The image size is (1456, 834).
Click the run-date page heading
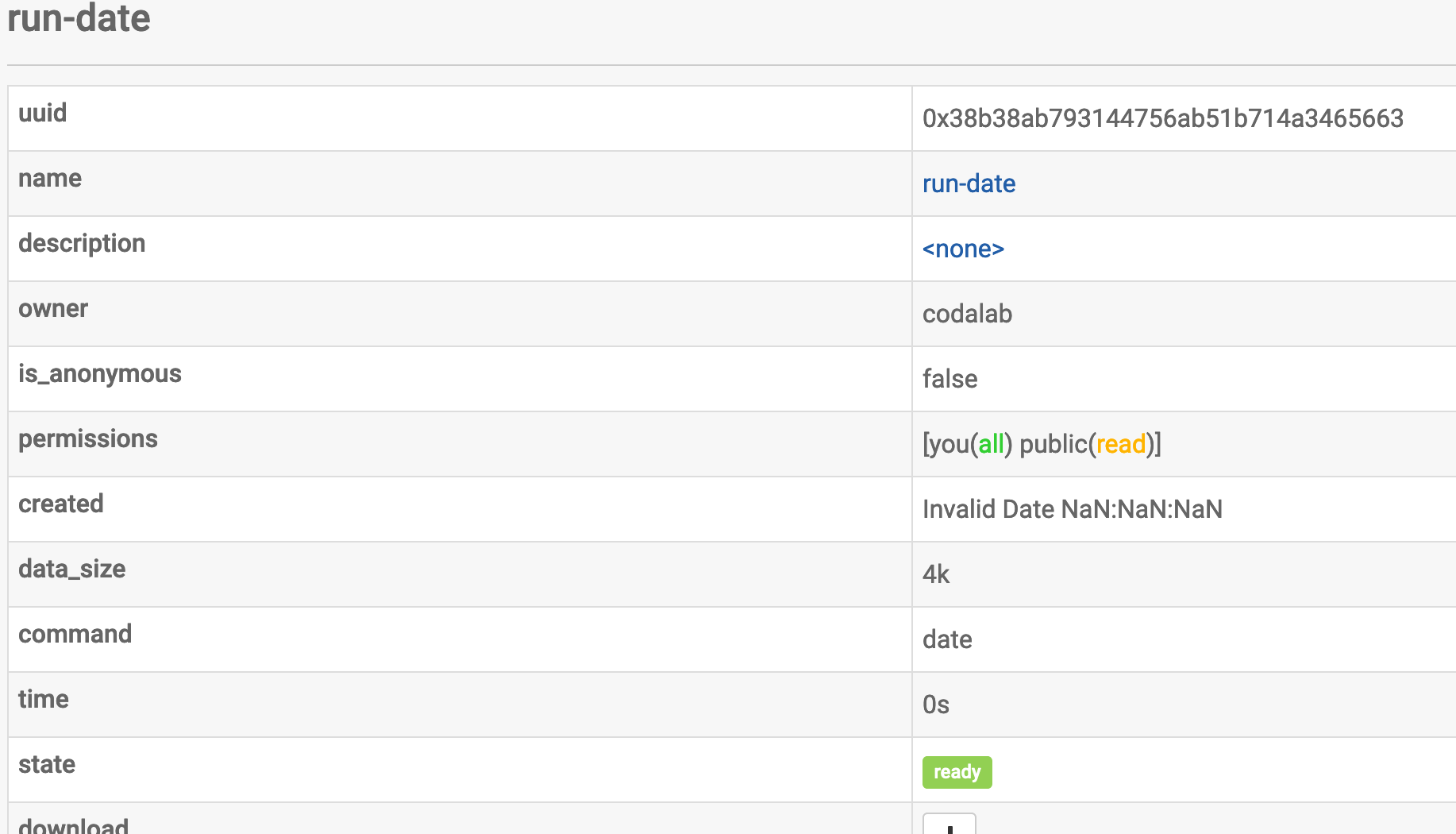[79, 17]
